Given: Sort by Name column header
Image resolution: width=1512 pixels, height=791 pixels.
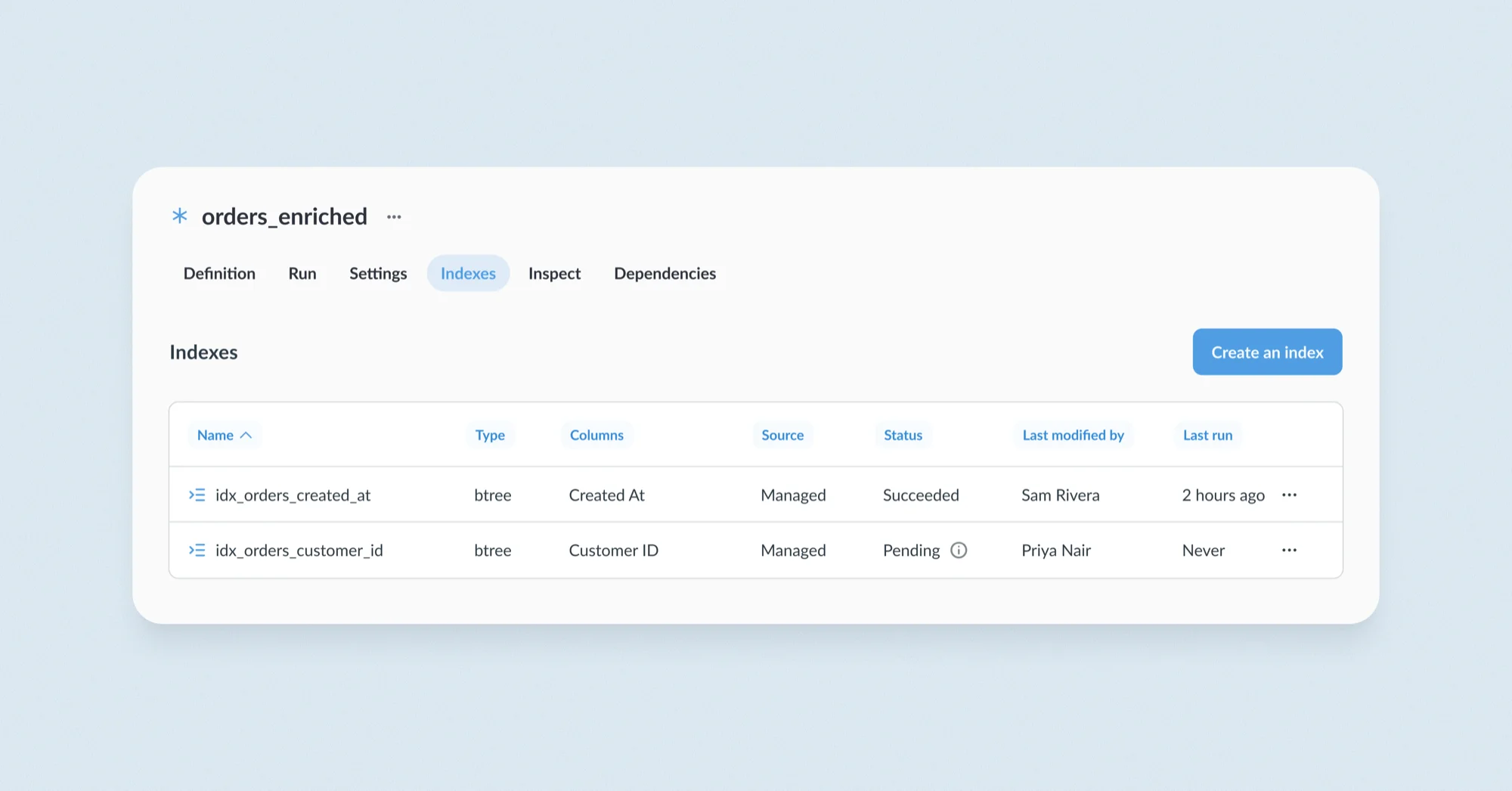Looking at the screenshot, I should click(x=225, y=435).
